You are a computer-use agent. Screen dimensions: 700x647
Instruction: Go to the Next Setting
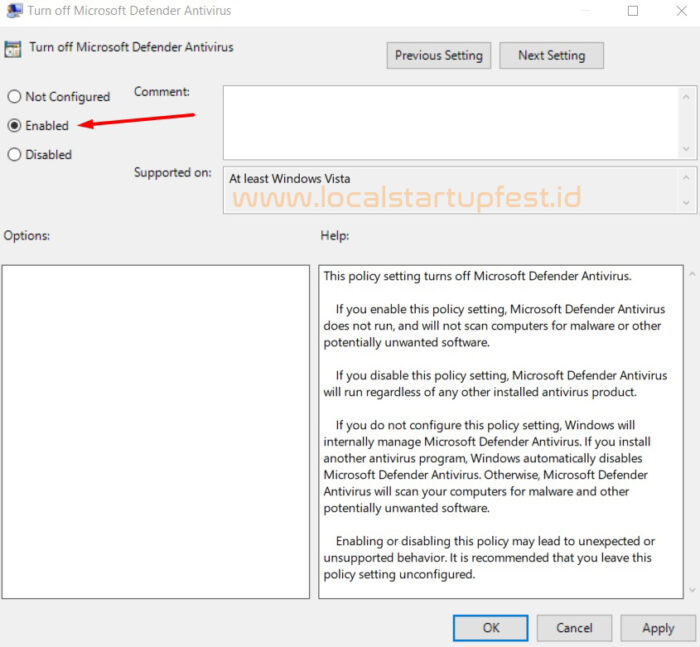click(551, 55)
